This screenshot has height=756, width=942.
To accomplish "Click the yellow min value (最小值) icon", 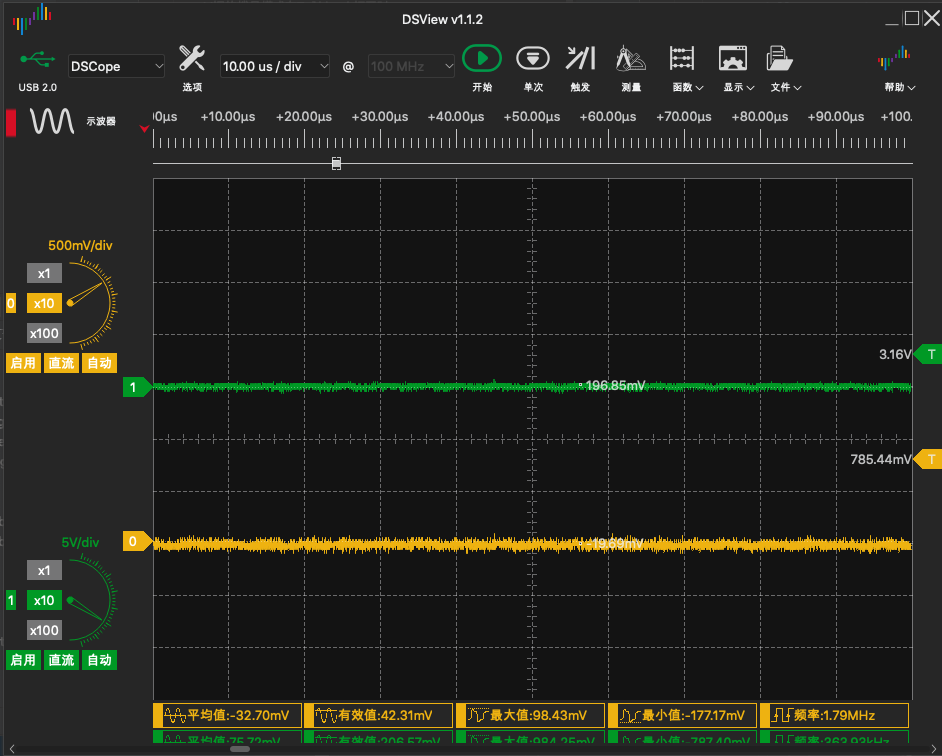I will (630, 715).
